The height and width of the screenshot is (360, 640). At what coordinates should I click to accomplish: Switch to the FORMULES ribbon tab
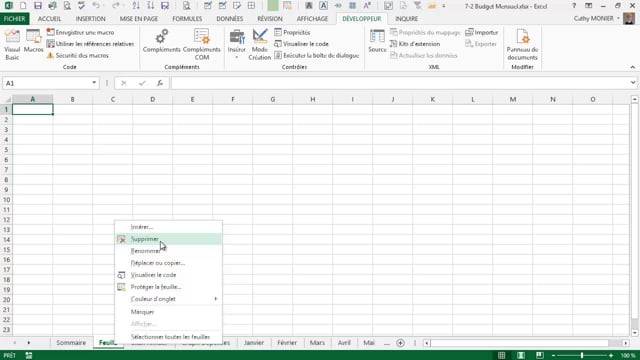[187, 19]
